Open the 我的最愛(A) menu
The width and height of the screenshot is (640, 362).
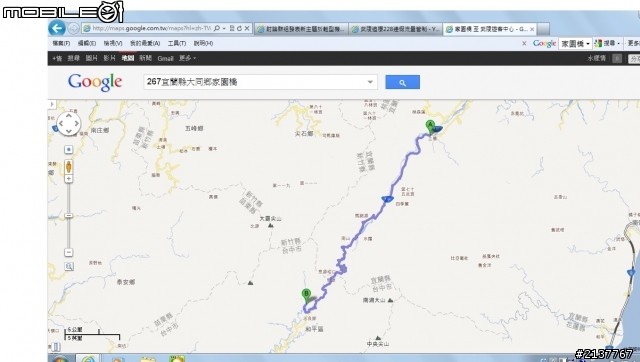coord(145,43)
